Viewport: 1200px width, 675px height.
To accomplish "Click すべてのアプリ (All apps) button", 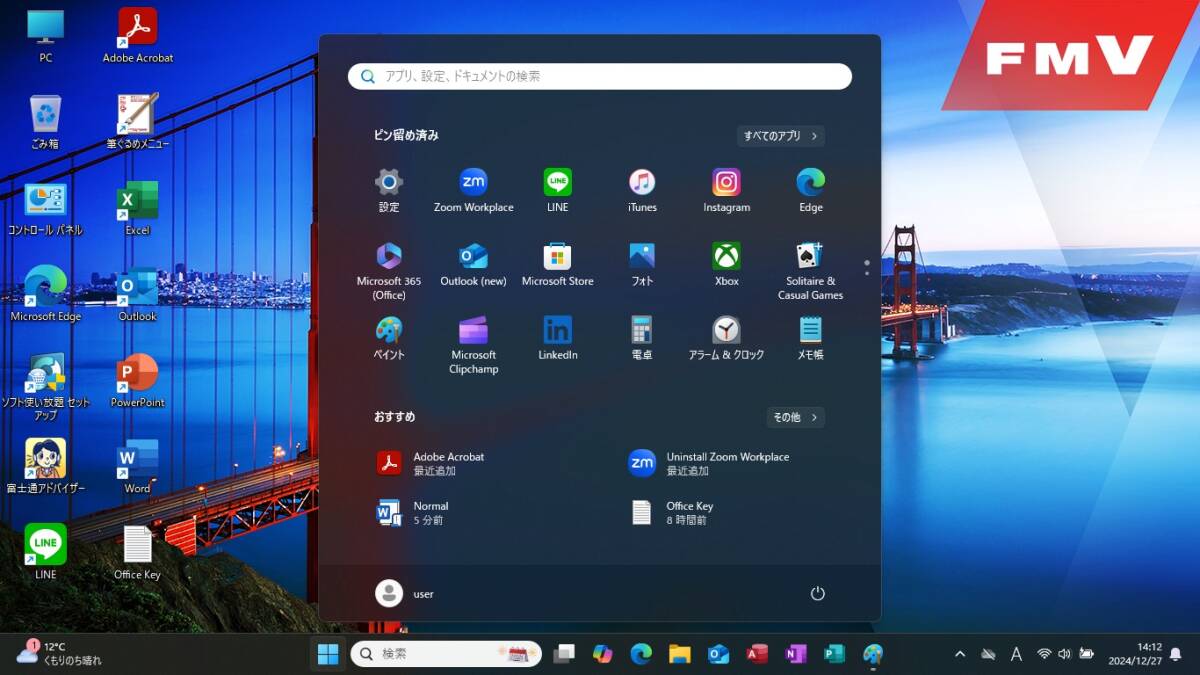I will pyautogui.click(x=780, y=136).
